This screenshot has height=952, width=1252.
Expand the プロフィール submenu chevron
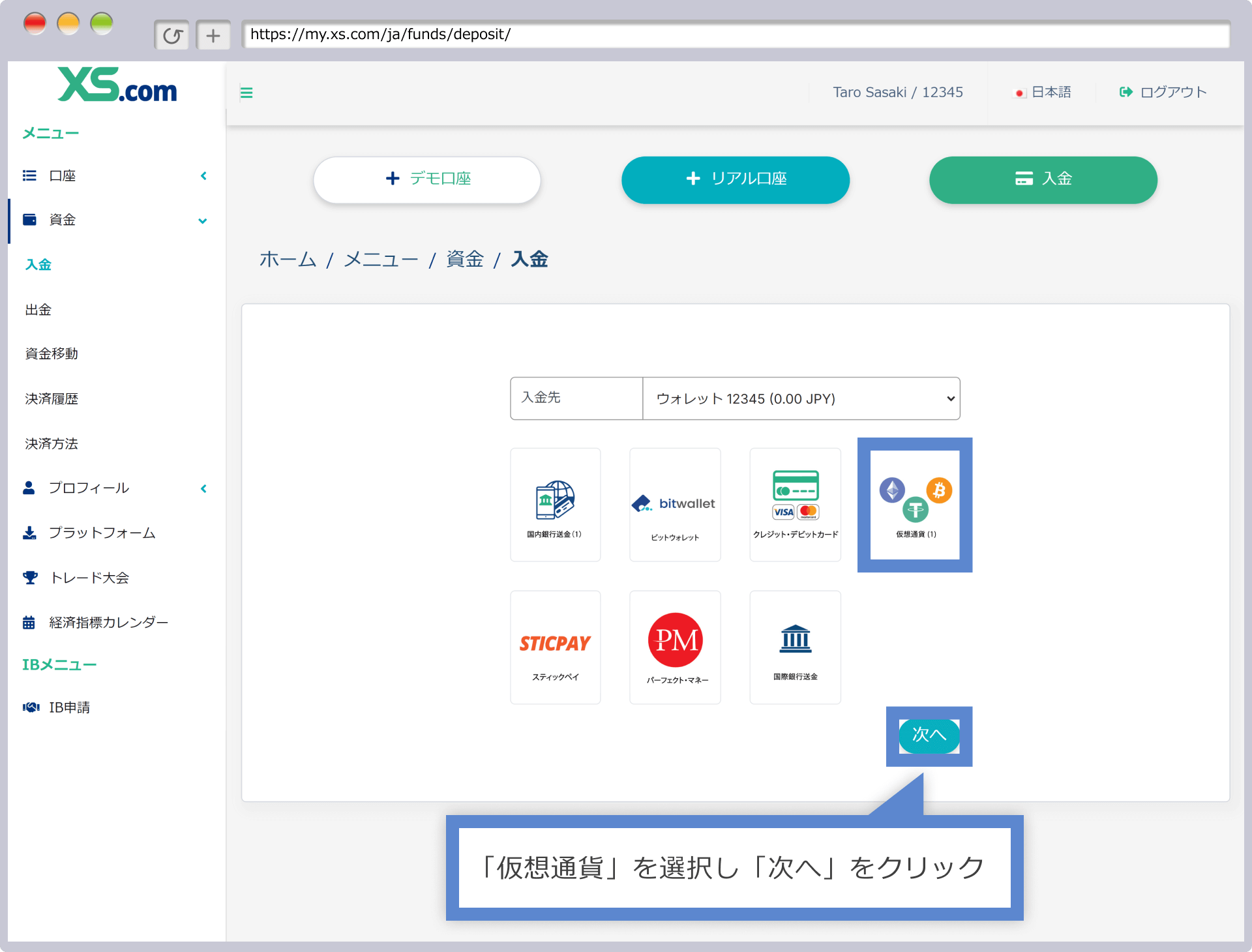pyautogui.click(x=203, y=488)
